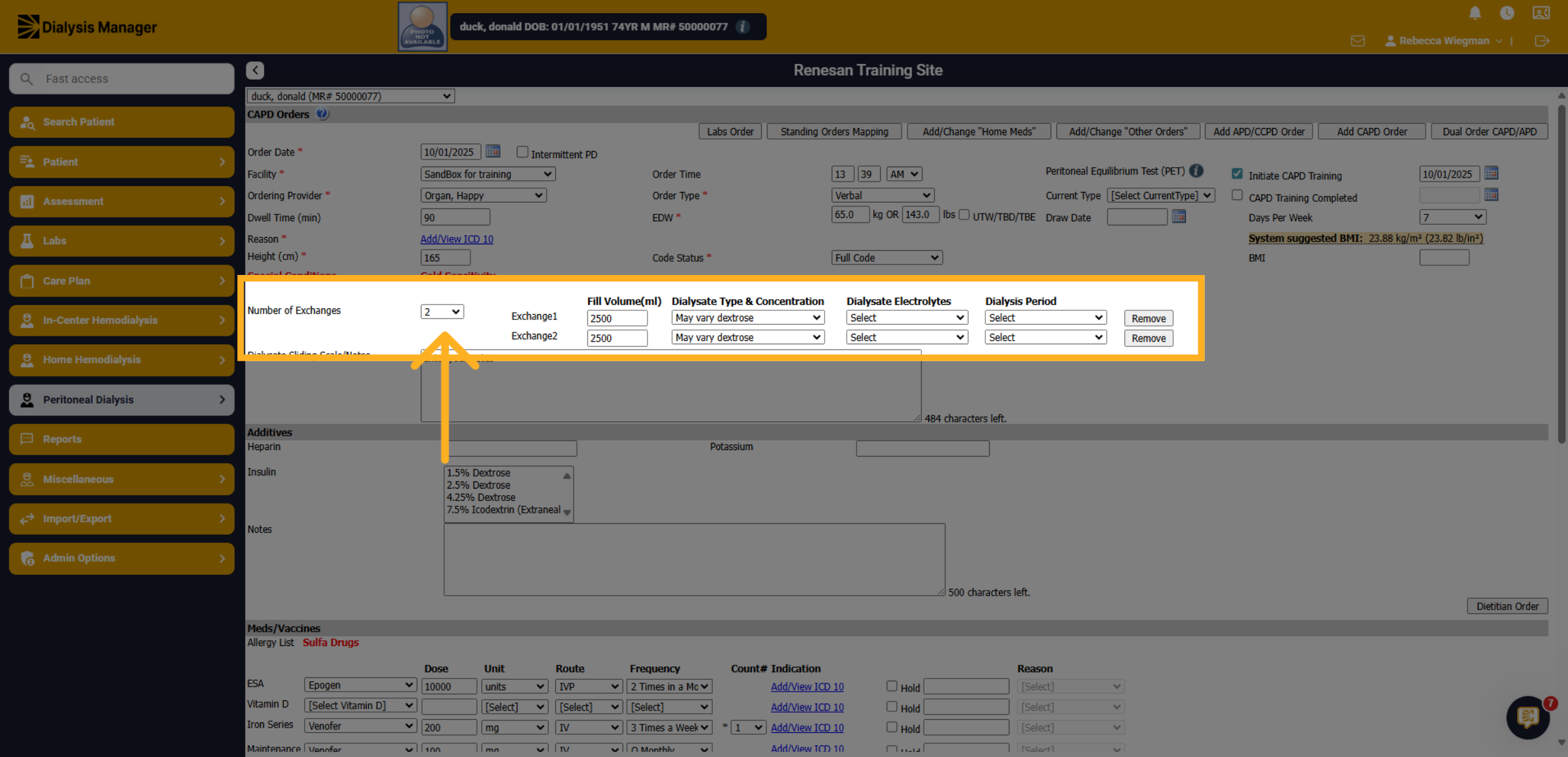Open the notifications bell icon
Screen dimensions: 1568x757
point(1475,13)
